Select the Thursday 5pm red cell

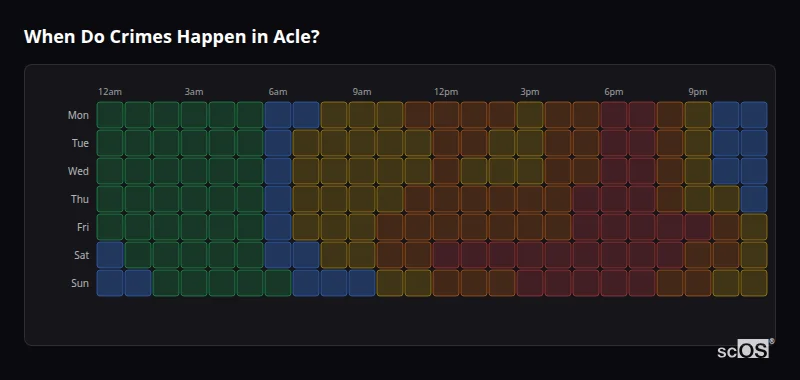pyautogui.click(x=586, y=199)
